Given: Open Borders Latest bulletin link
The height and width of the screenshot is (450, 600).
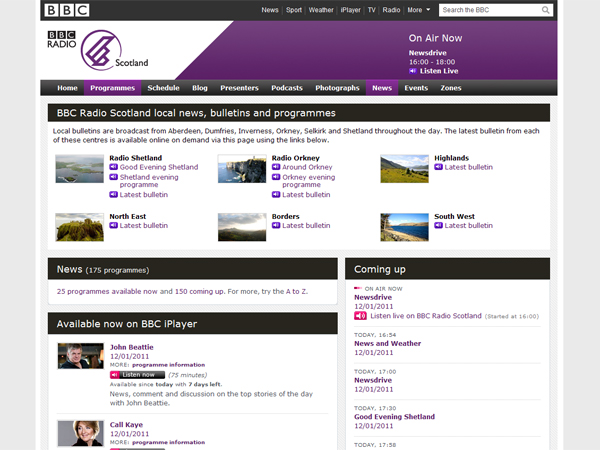Looking at the screenshot, I should [x=306, y=225].
